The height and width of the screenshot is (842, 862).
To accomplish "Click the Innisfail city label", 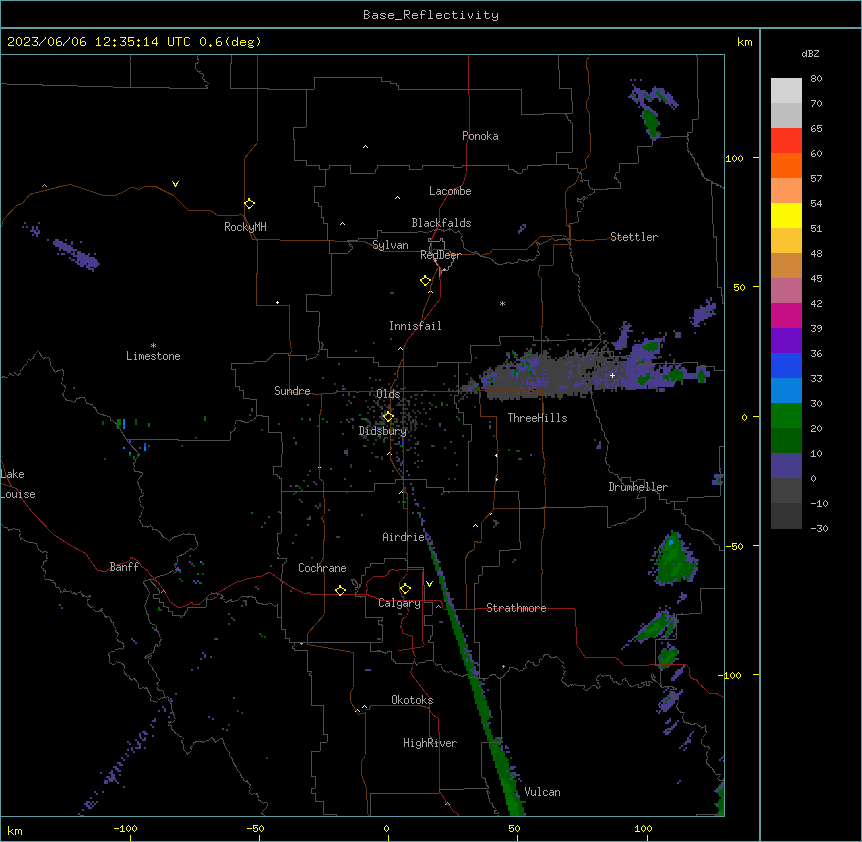I will point(415,326).
